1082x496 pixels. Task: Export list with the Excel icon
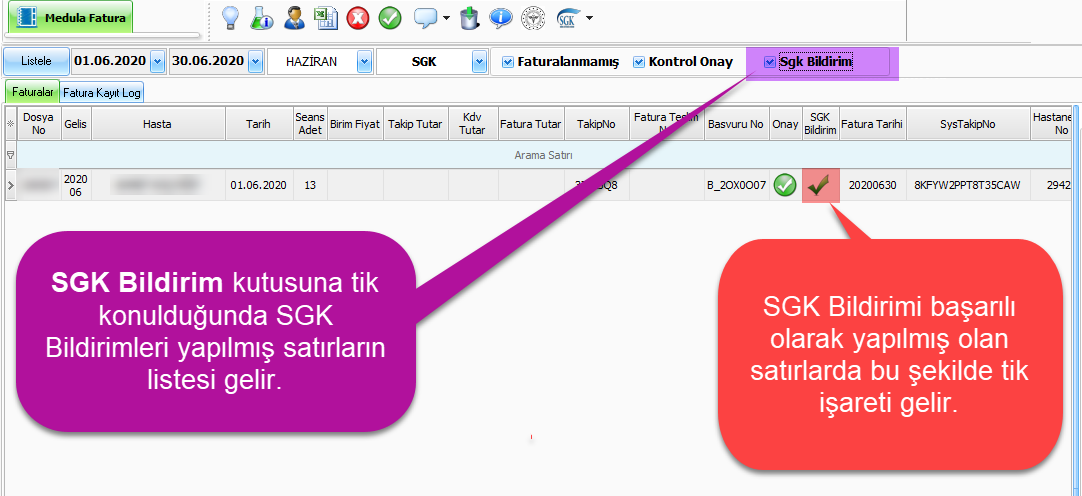[x=326, y=17]
